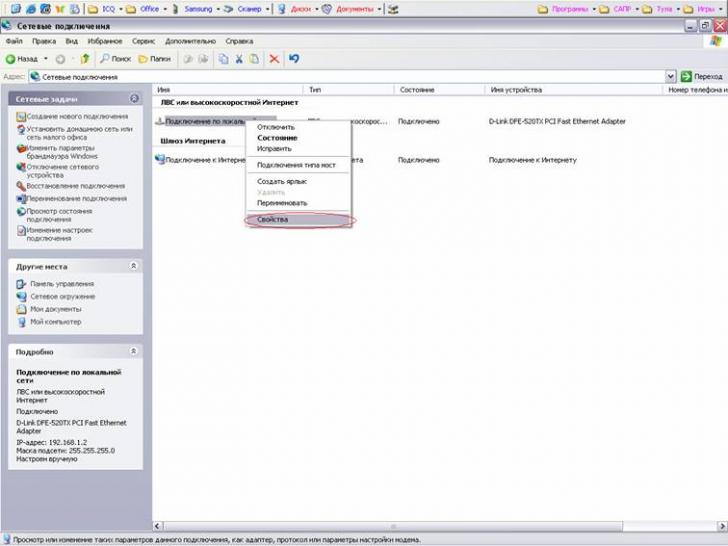Choose 'Отключить' in the context menu
The image size is (728, 546).
point(275,127)
